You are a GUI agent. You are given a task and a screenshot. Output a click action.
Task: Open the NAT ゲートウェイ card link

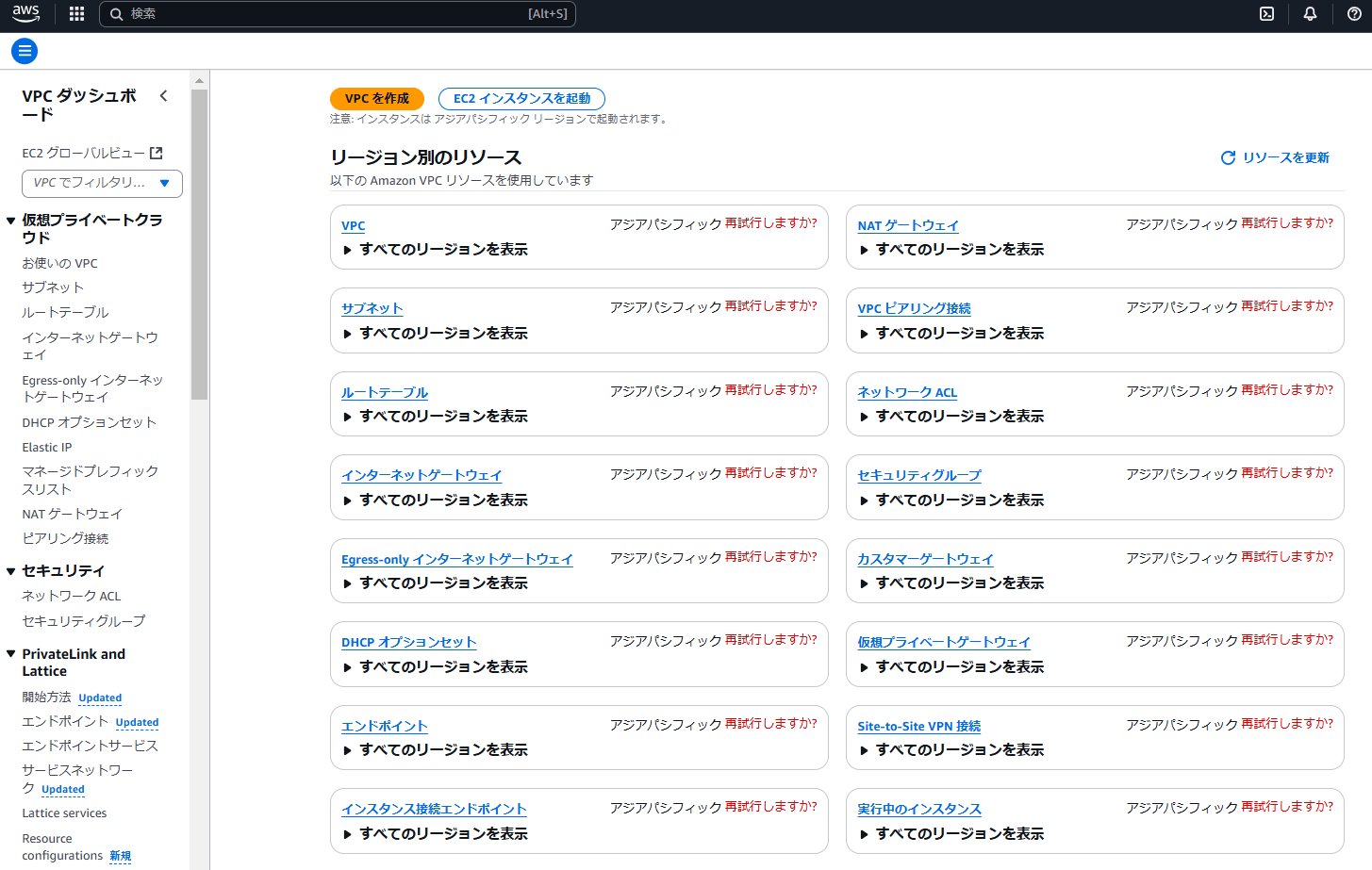click(908, 226)
